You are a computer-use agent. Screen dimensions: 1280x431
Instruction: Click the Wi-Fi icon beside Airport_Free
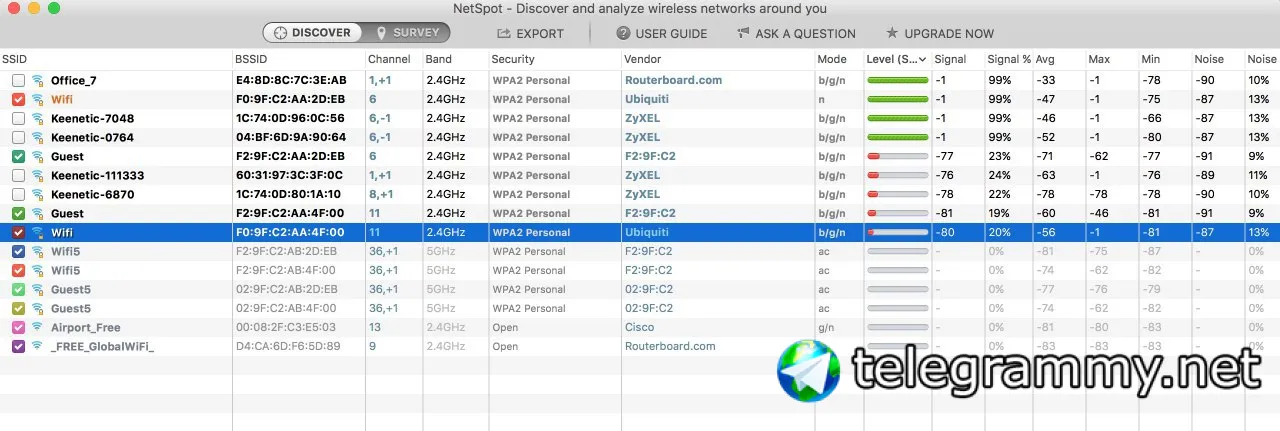38,327
